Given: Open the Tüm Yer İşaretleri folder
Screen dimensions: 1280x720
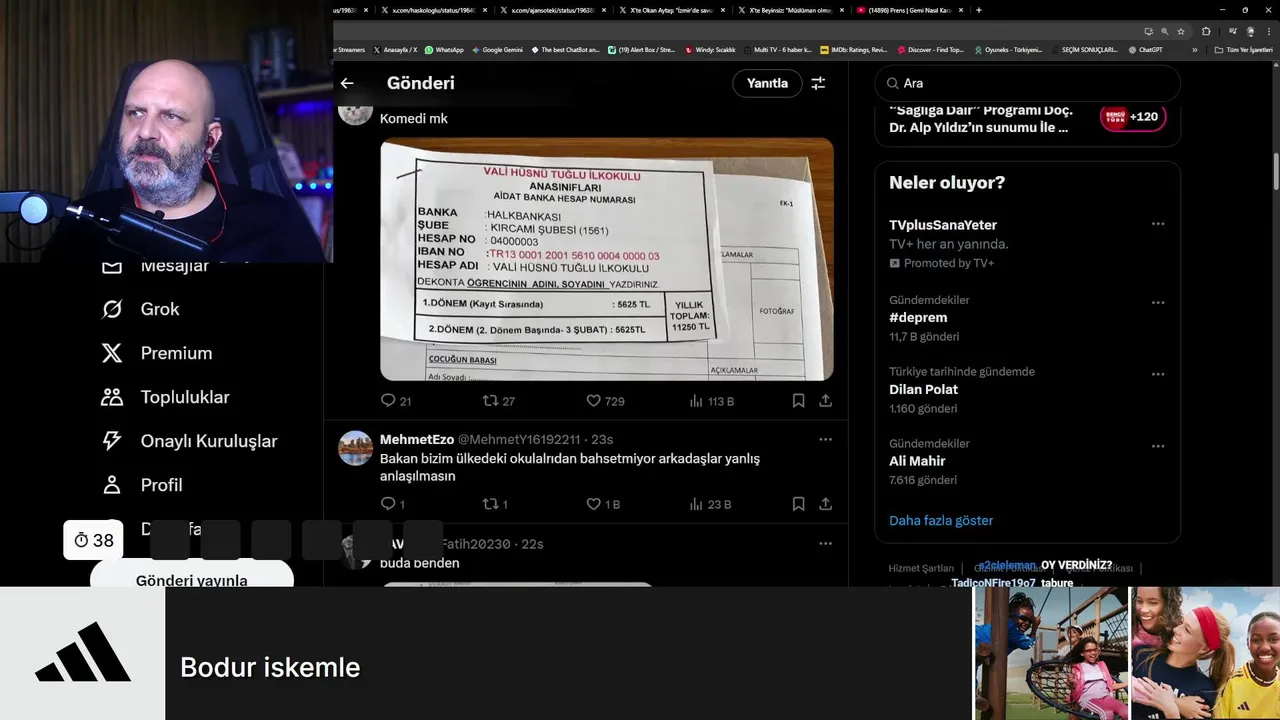Looking at the screenshot, I should (x=1243, y=49).
